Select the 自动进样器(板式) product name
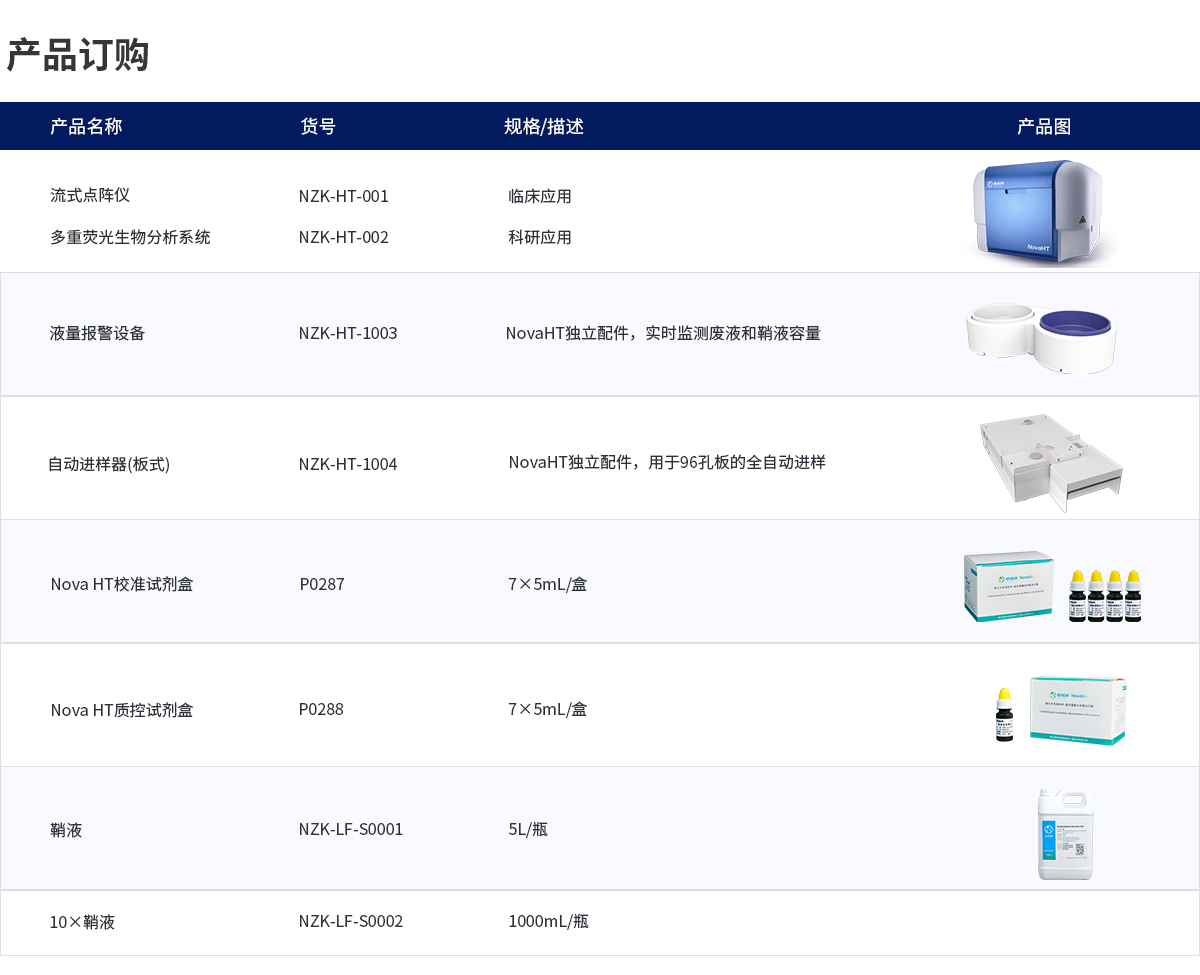This screenshot has width=1200, height=975. pos(109,464)
